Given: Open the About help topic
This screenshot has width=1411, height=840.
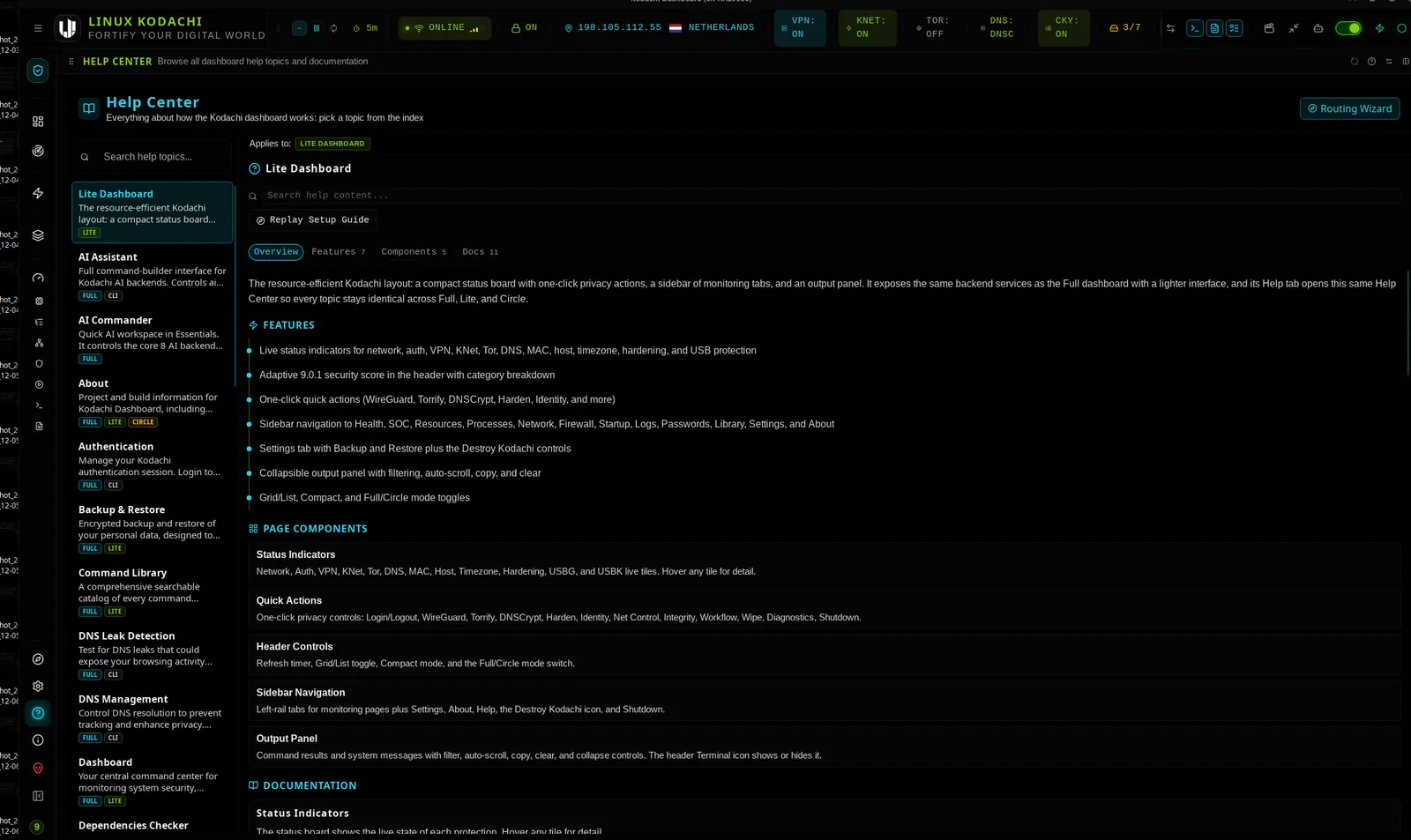Looking at the screenshot, I should coord(152,403).
